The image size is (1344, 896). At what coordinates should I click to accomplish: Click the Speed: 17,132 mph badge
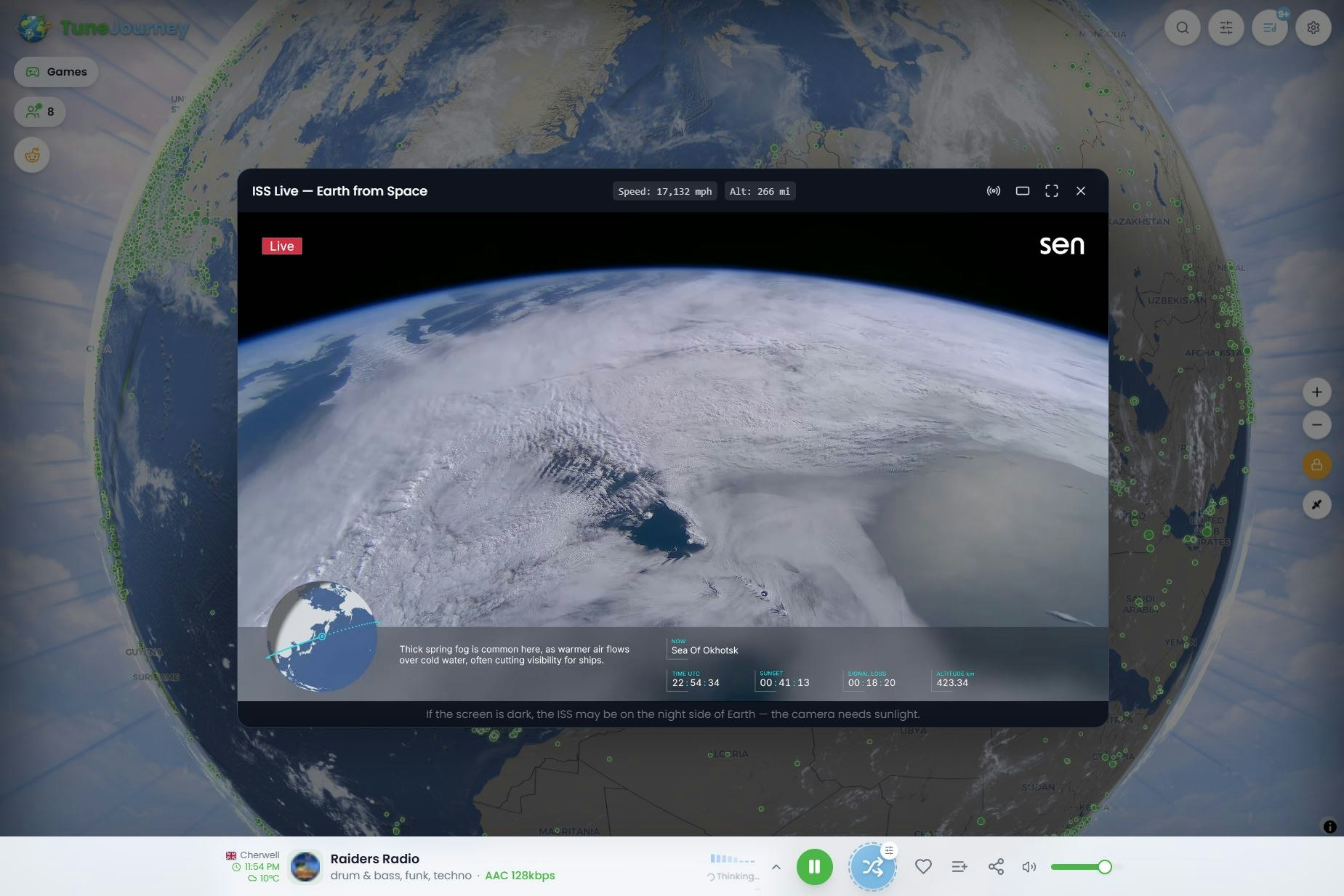click(665, 191)
